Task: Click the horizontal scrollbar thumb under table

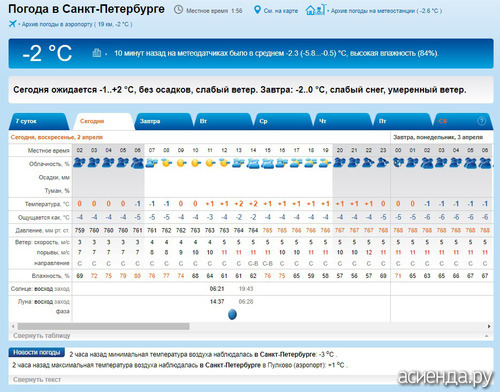Action: point(104,326)
